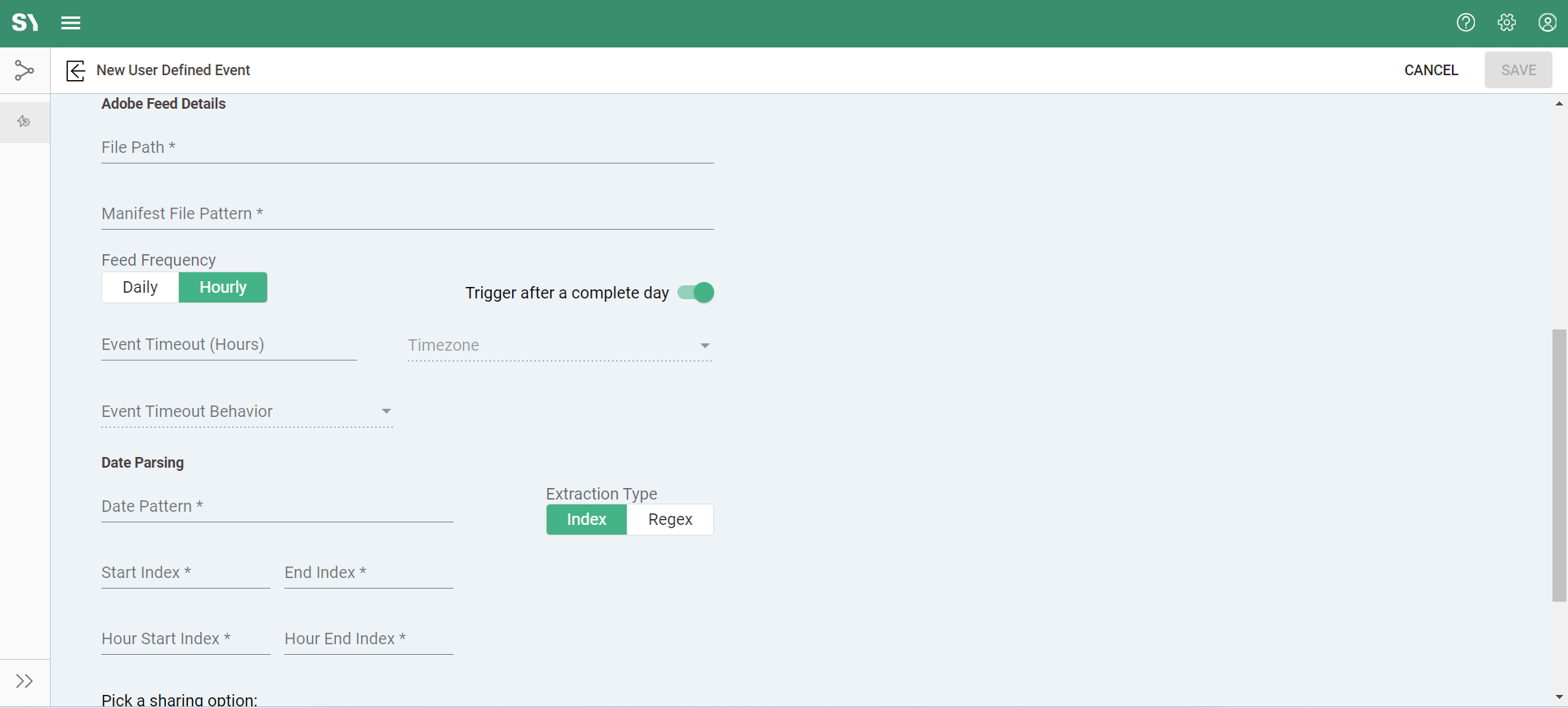1568x708 pixels.
Task: Click the SAVE button
Action: tap(1518, 70)
